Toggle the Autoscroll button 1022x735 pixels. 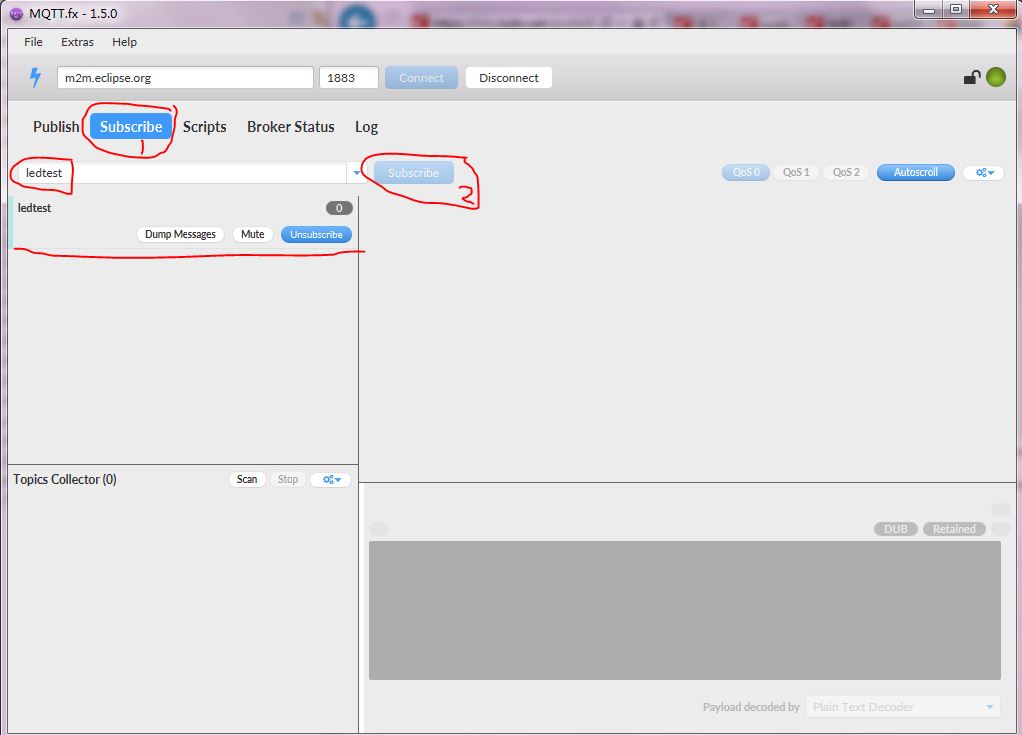pyautogui.click(x=916, y=173)
